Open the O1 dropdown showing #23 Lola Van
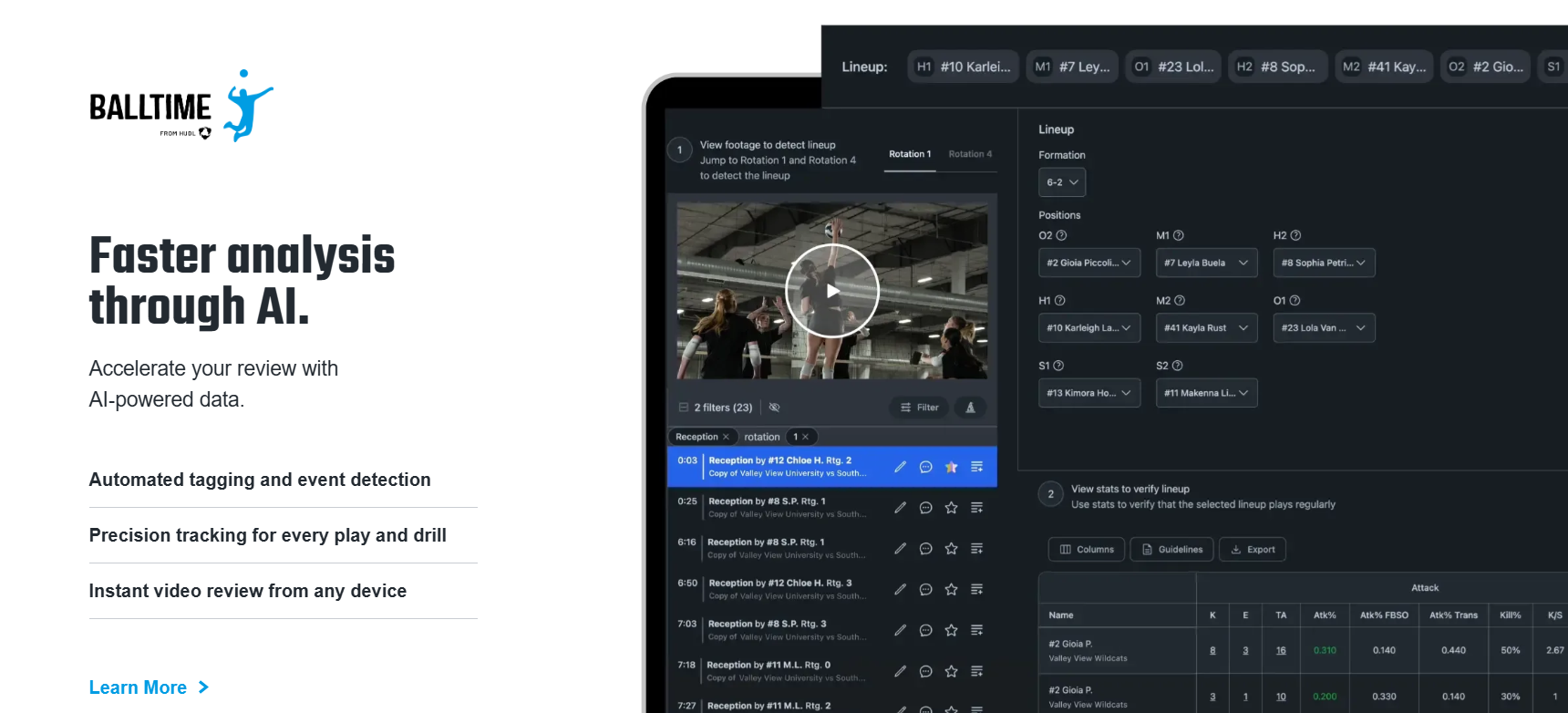 click(x=1324, y=328)
